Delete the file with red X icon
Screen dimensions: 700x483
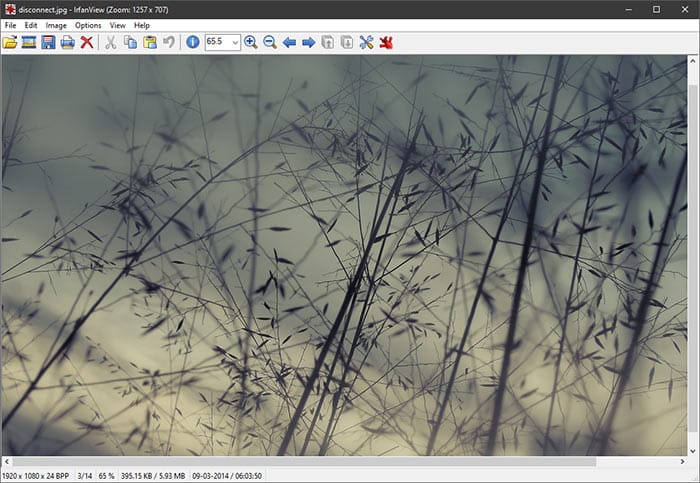(x=87, y=42)
